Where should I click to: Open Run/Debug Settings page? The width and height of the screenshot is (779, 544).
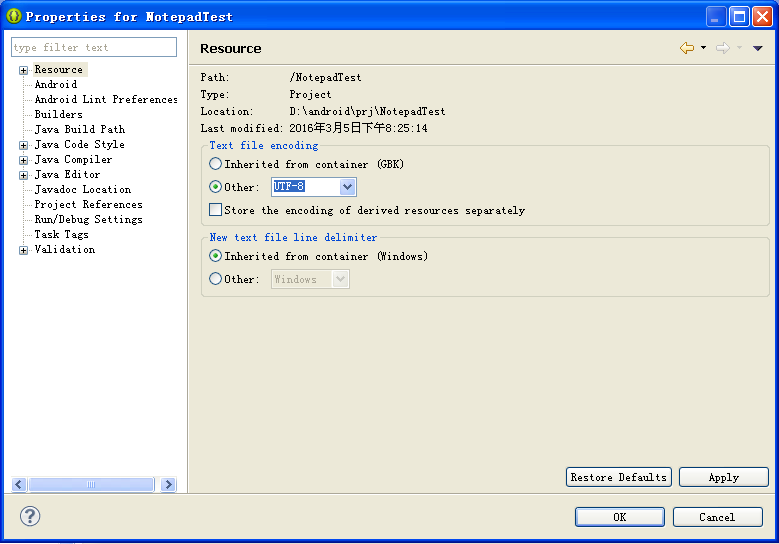[88, 219]
